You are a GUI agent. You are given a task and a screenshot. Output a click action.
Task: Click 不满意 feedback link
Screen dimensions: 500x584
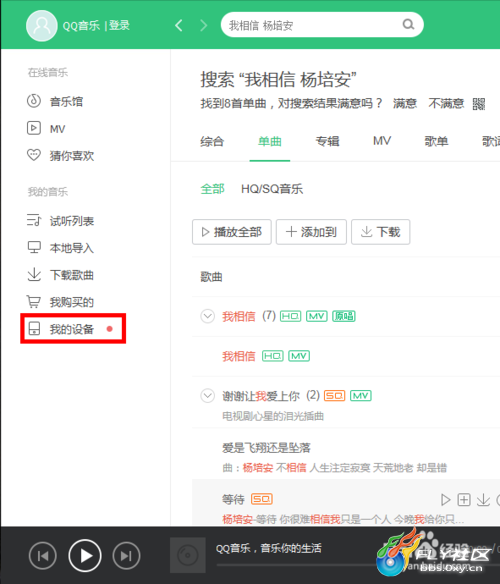446,103
